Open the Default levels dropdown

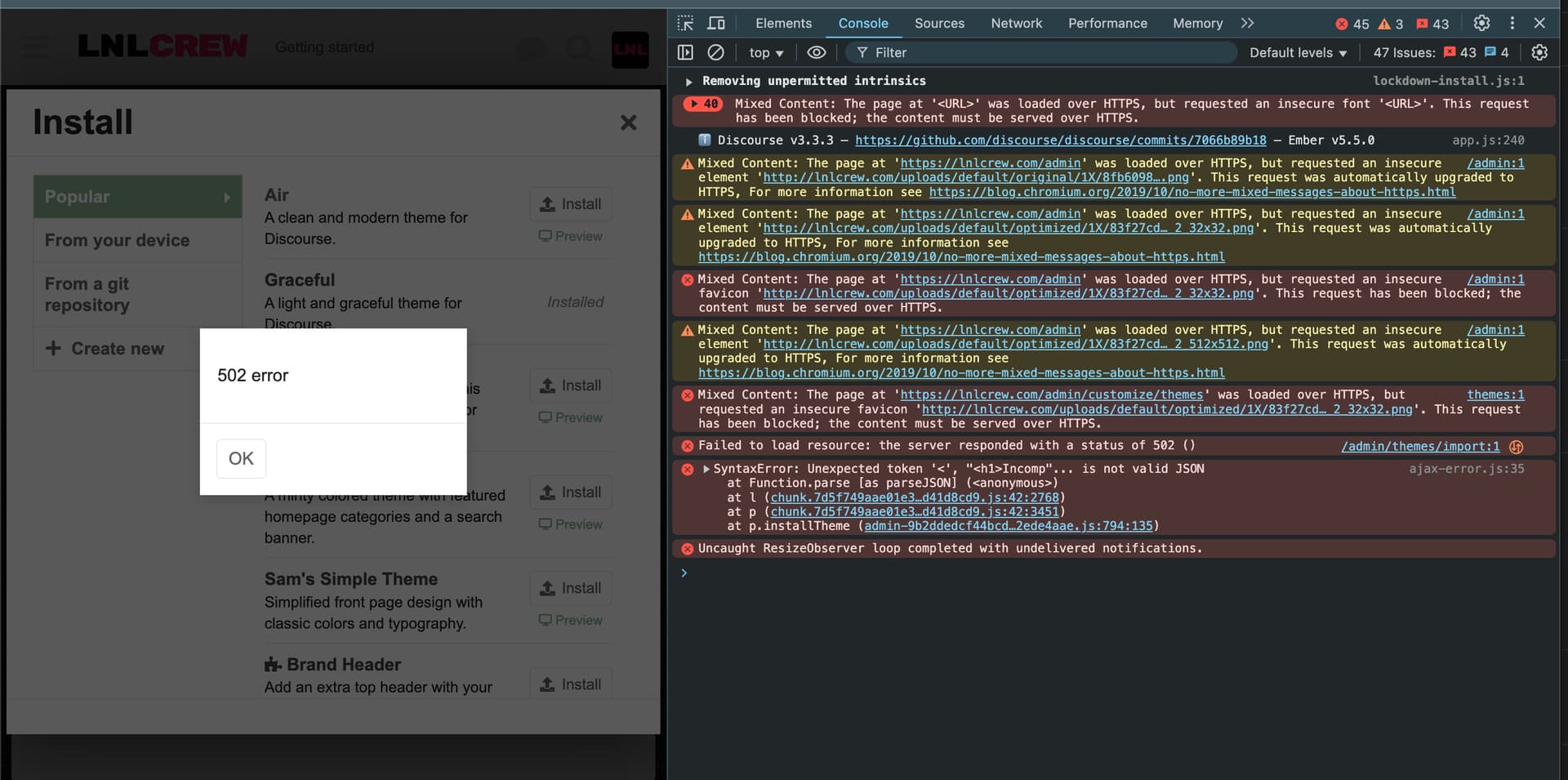1298,52
